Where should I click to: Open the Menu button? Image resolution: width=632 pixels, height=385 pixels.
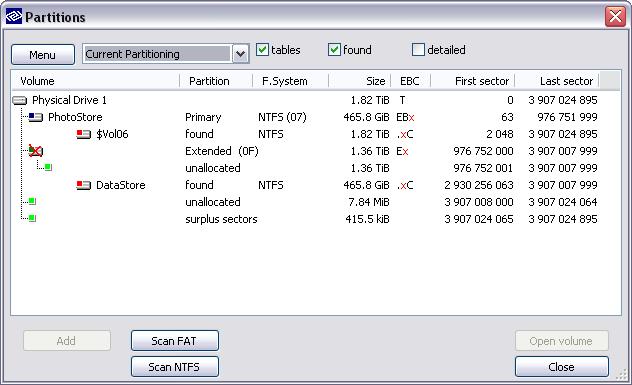43,54
